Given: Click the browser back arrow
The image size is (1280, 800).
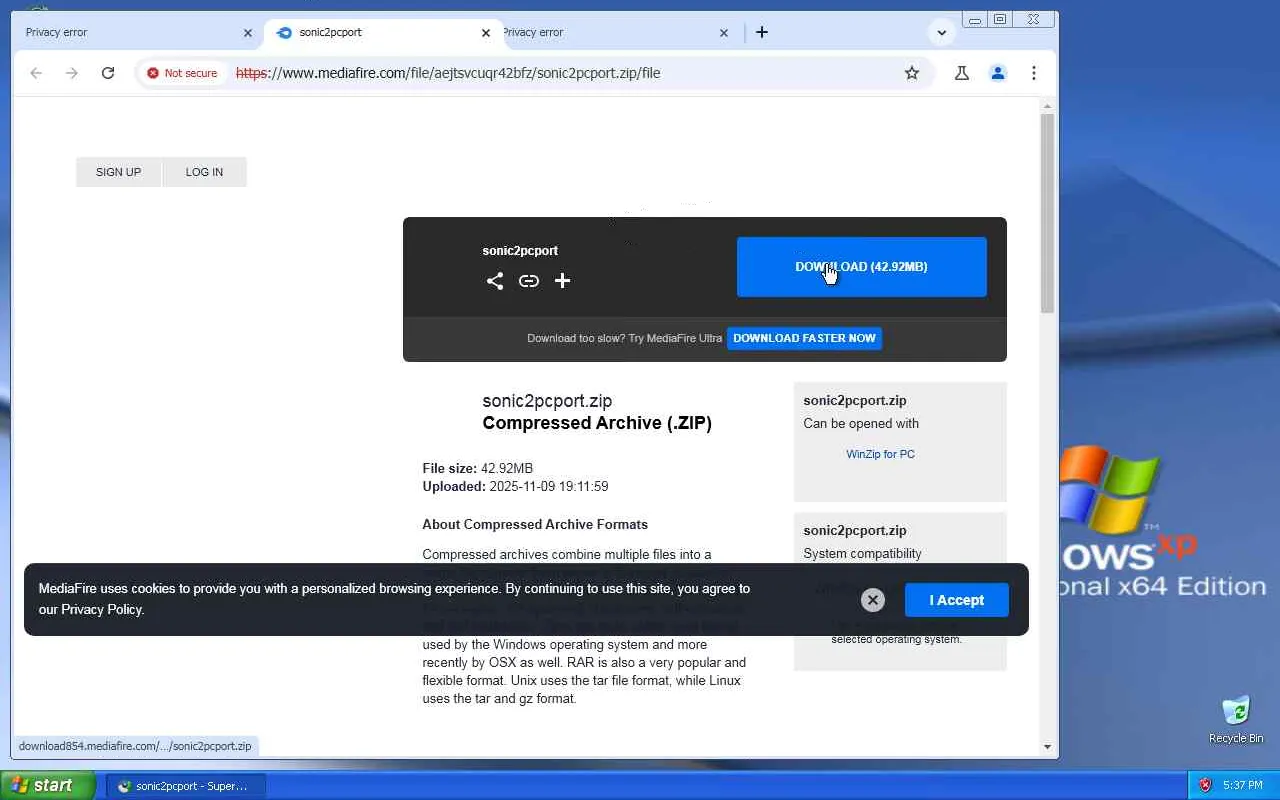Looking at the screenshot, I should click(36, 73).
